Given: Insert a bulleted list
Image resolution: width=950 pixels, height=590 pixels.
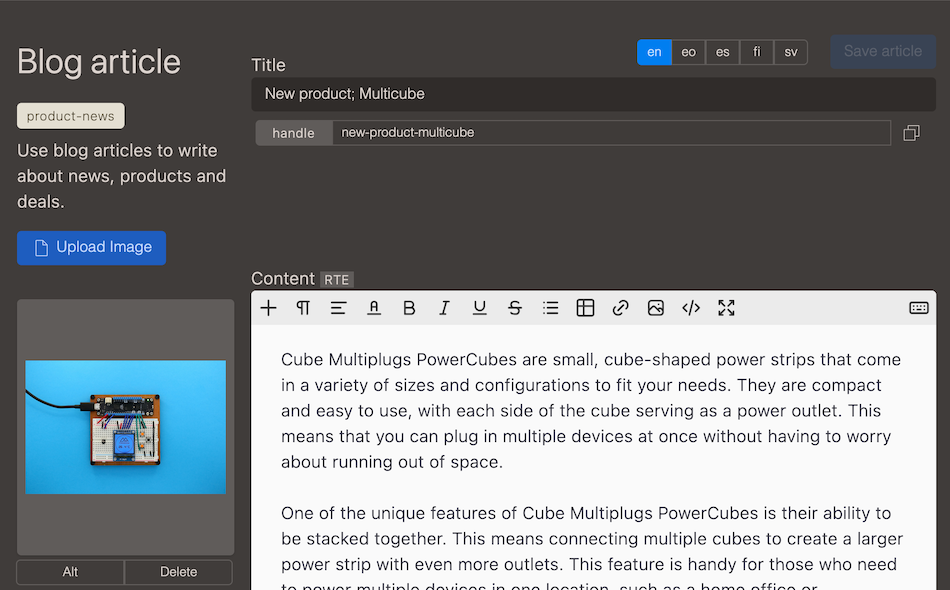Looking at the screenshot, I should click(x=550, y=308).
